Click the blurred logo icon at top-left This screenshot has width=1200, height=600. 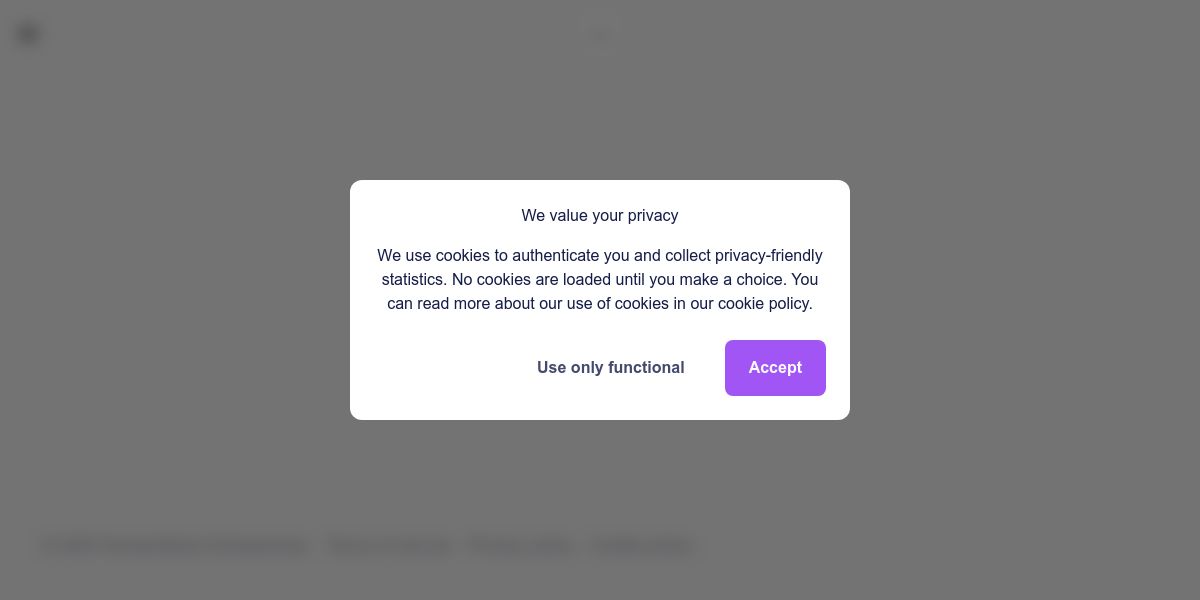click(x=28, y=34)
